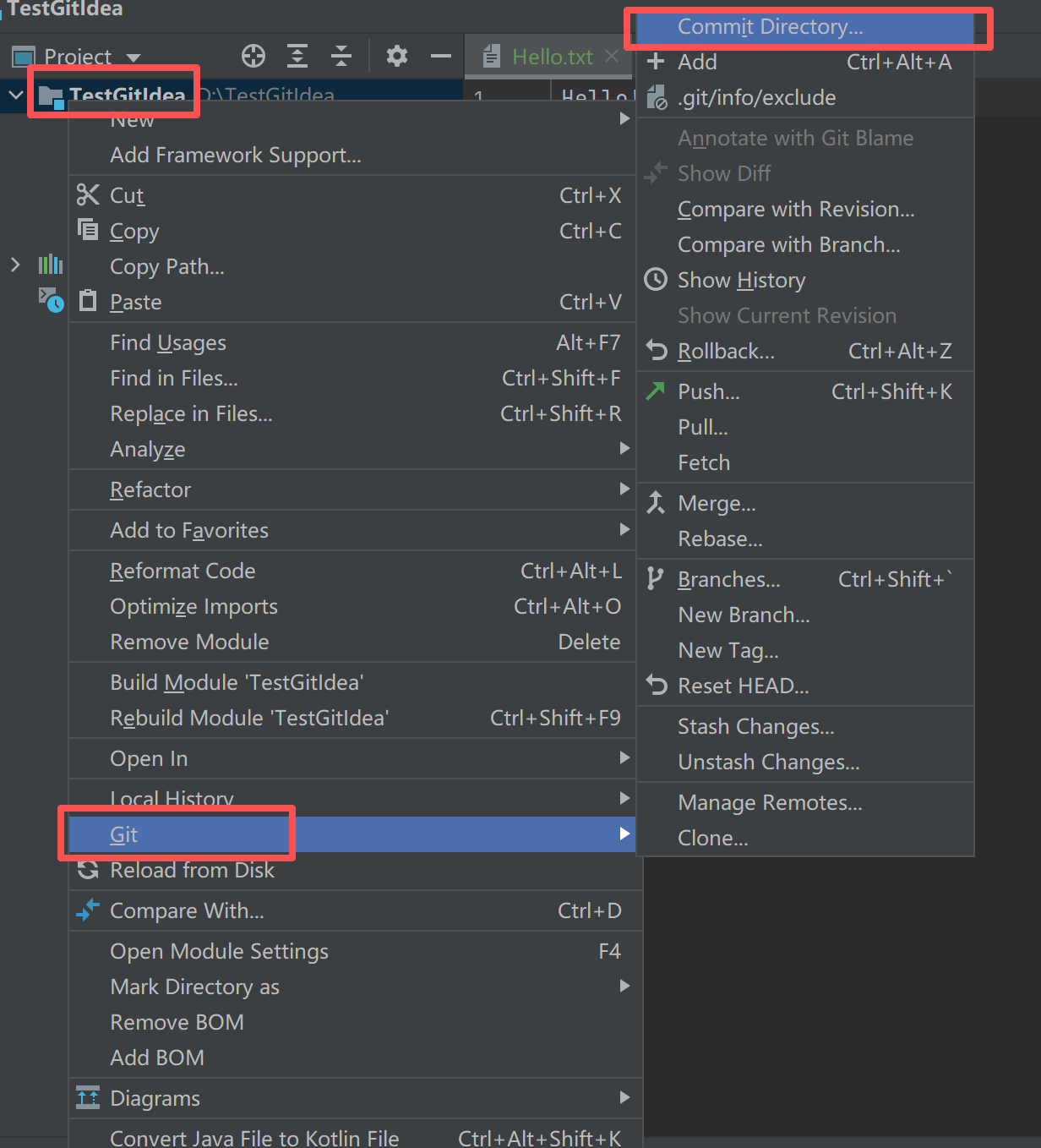Screen dimensions: 1041x1148
Task: Click Show History clock icon
Action: click(656, 279)
